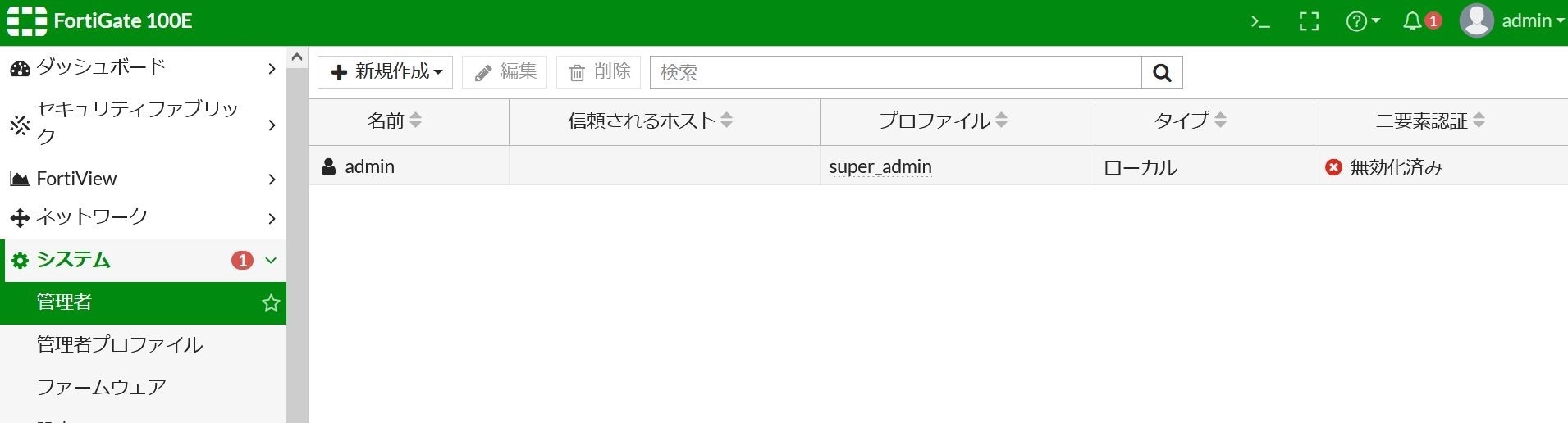Expand the ダッシュボード menu chevron
This screenshot has width=1568, height=423.
coord(272,69)
